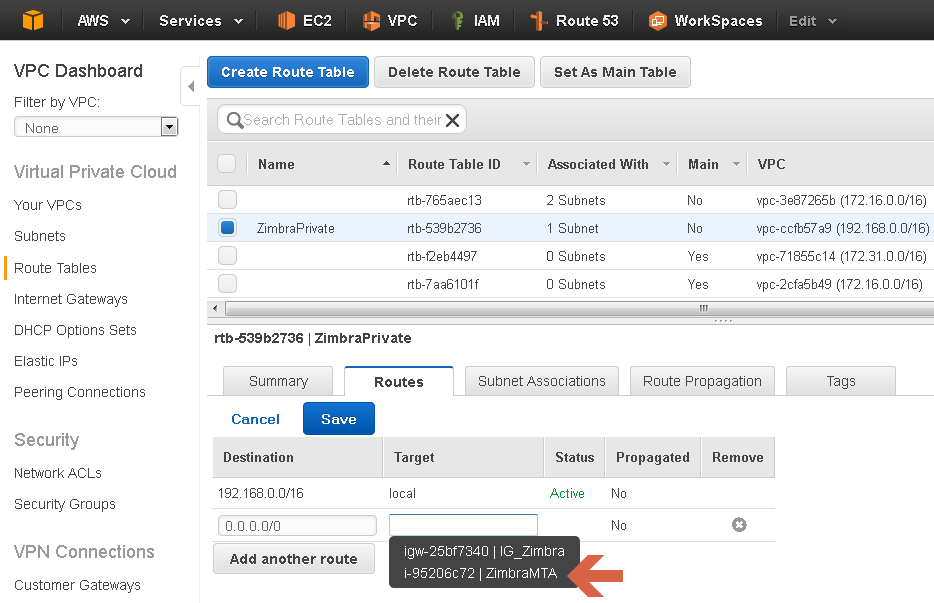Click the search magnifier icon
The image size is (934, 603).
[235, 120]
